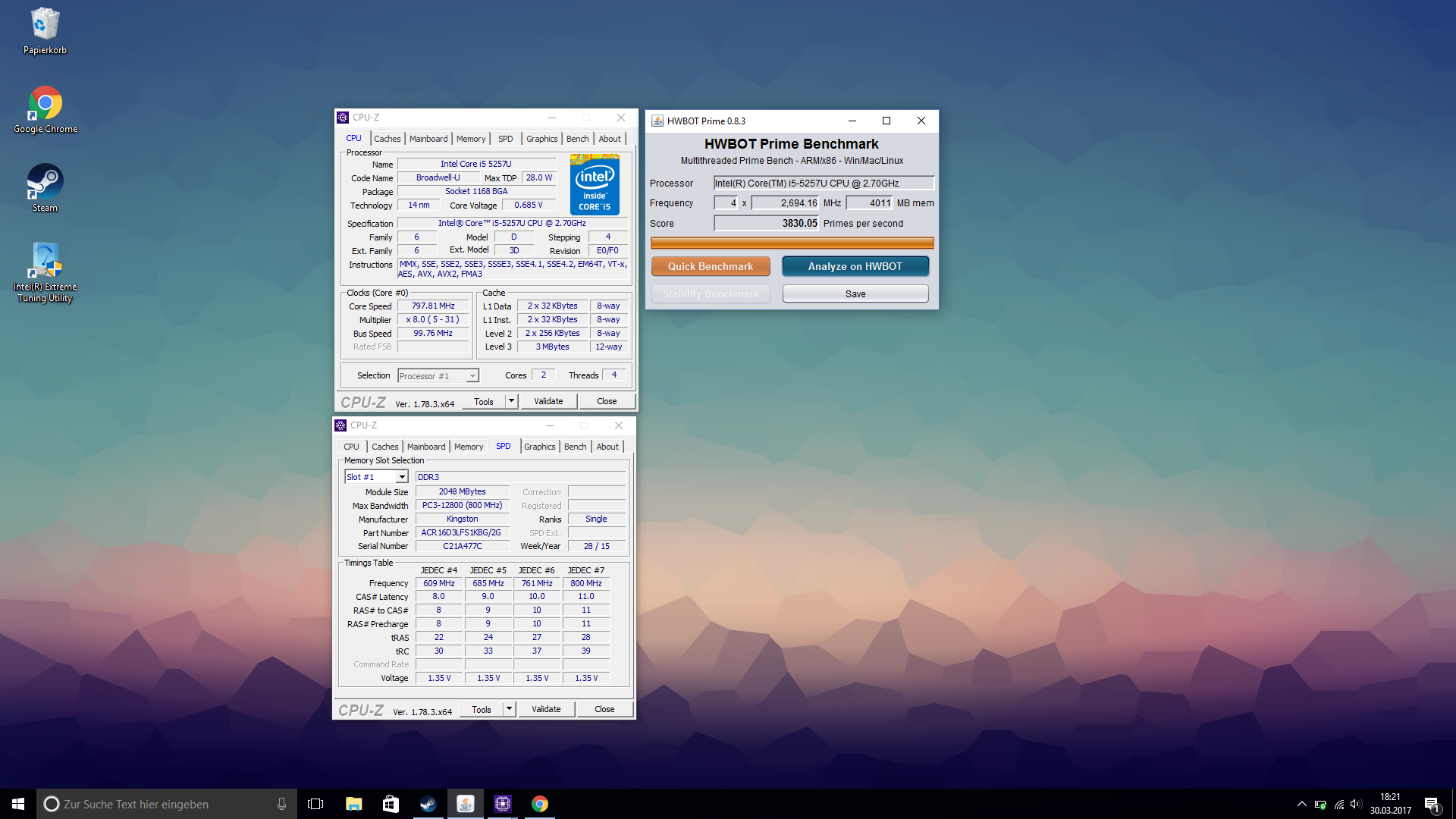Click Close button in upper CPU-Z window

607,401
